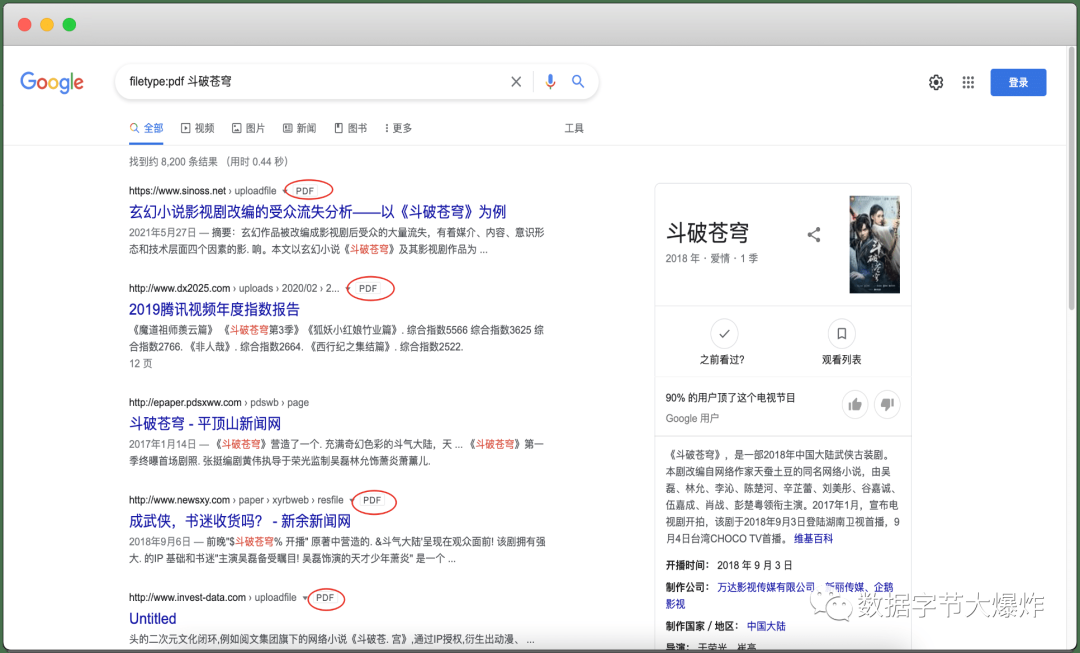Image resolution: width=1080 pixels, height=653 pixels.
Task: Click the 2017年1月14日 date in the snippet
Action: tap(163, 444)
